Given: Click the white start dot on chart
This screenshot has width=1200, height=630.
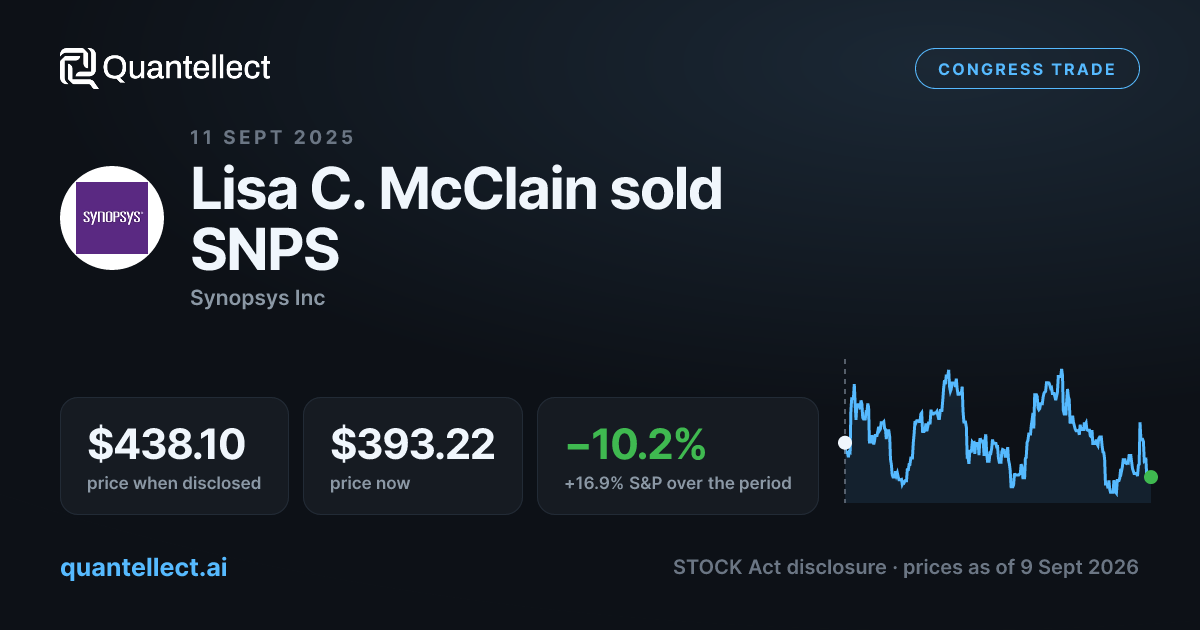Looking at the screenshot, I should pos(845,442).
